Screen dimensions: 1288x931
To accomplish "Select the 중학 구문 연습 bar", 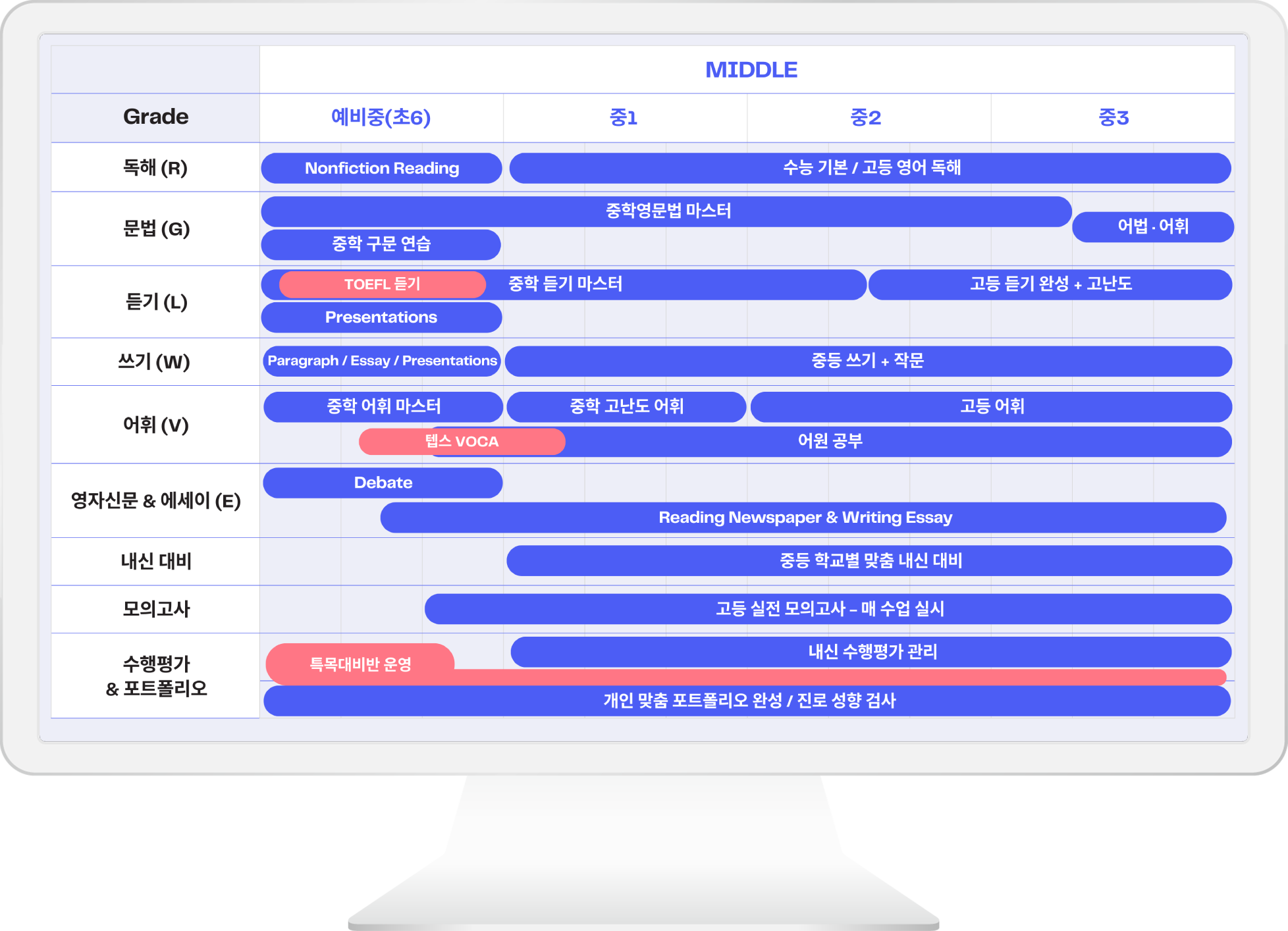I will (x=381, y=244).
